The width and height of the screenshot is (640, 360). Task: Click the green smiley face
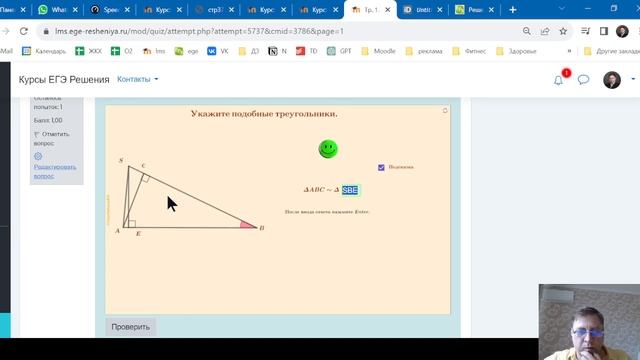[328, 149]
